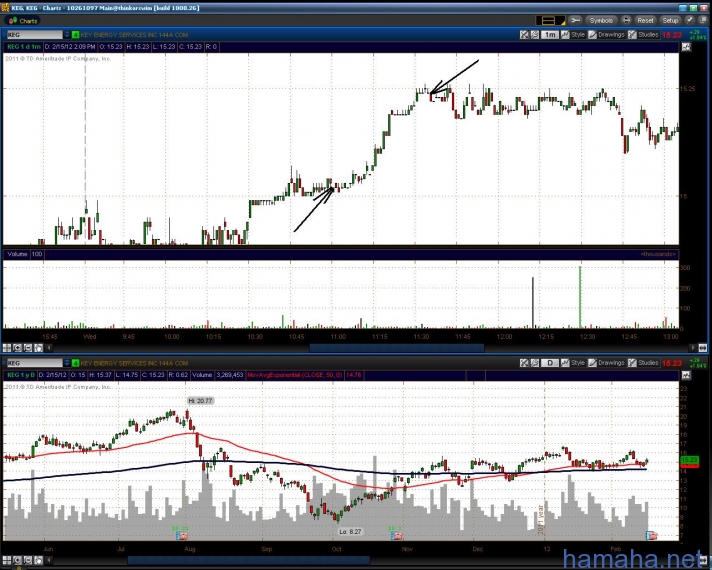Open Style menu in lower chart

[578, 363]
